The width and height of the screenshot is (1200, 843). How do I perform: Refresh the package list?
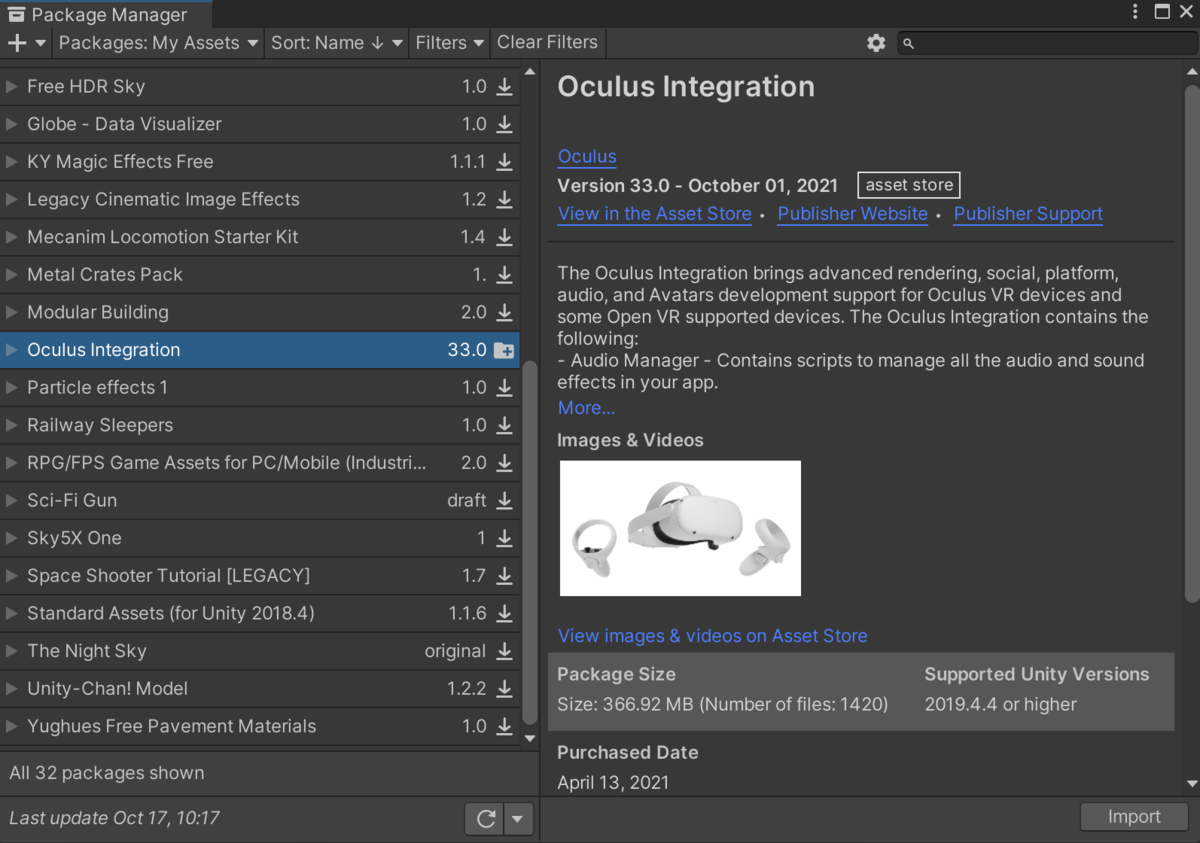[x=486, y=819]
